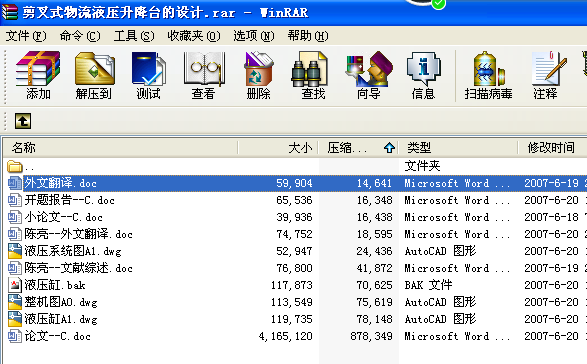Image resolution: width=587 pixels, height=364 pixels.
Task: Sort by the 修改时间 column header
Action: coord(553,148)
